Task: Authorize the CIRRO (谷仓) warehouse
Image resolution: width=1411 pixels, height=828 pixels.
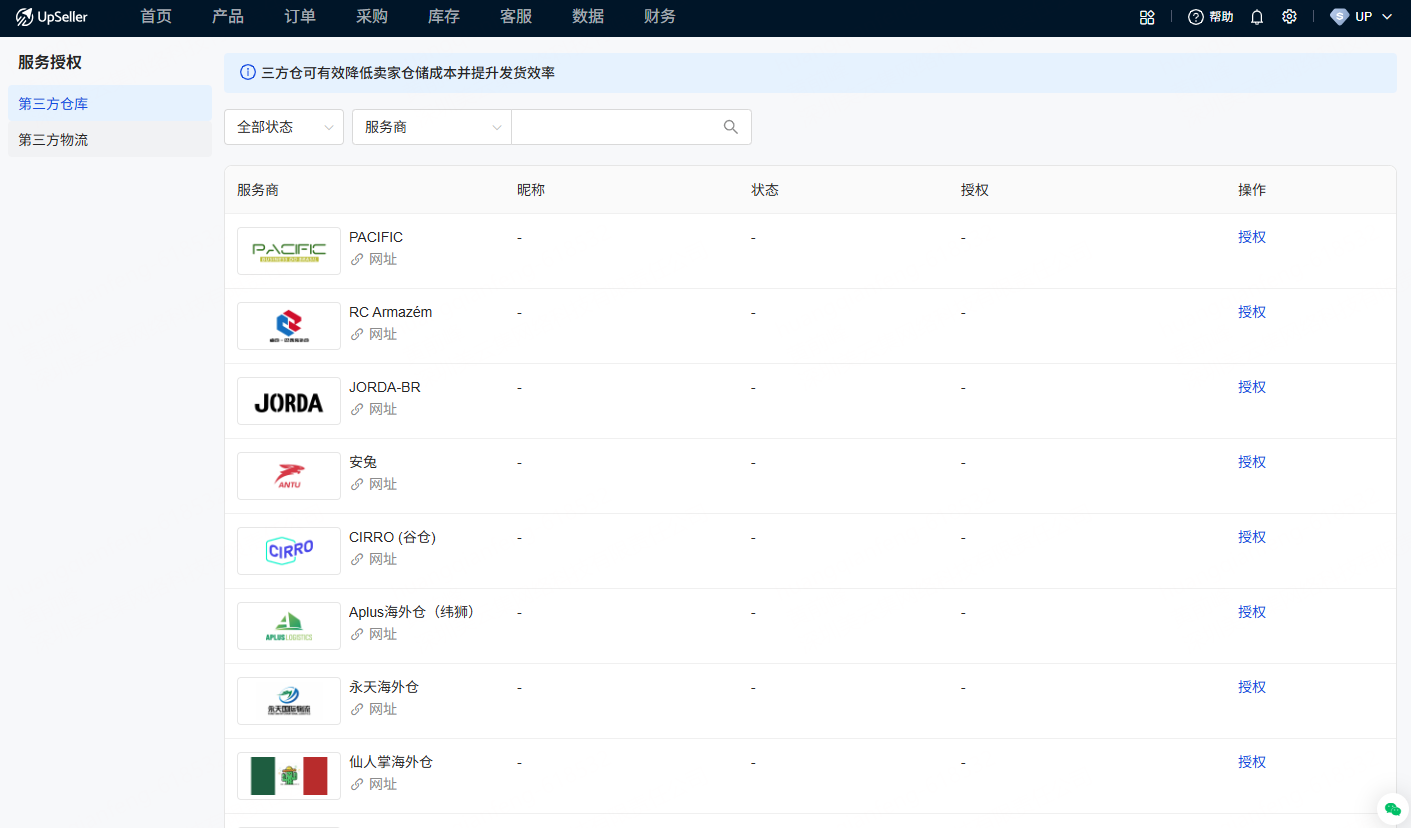Action: click(x=1252, y=537)
